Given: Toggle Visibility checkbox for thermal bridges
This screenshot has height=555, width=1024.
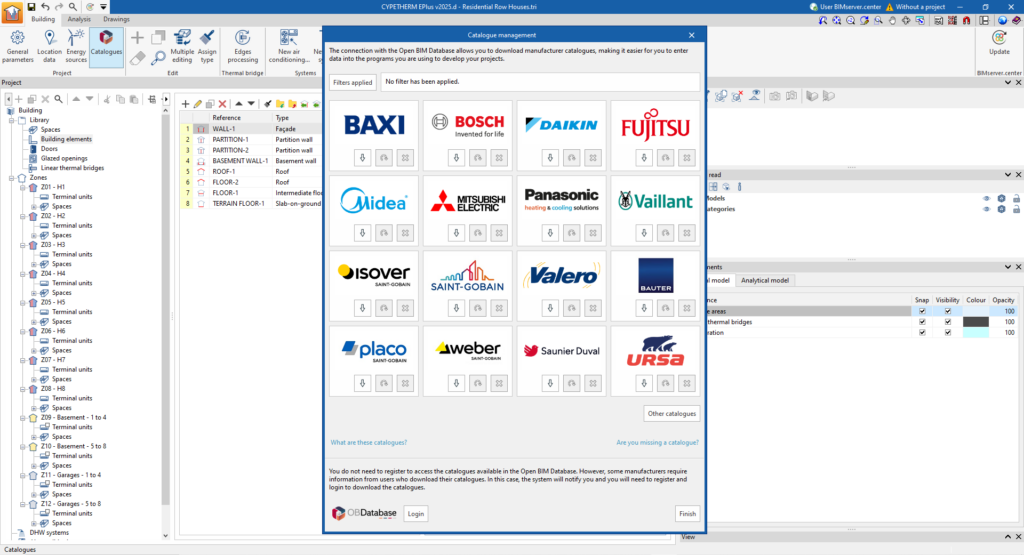Looking at the screenshot, I should (948, 322).
